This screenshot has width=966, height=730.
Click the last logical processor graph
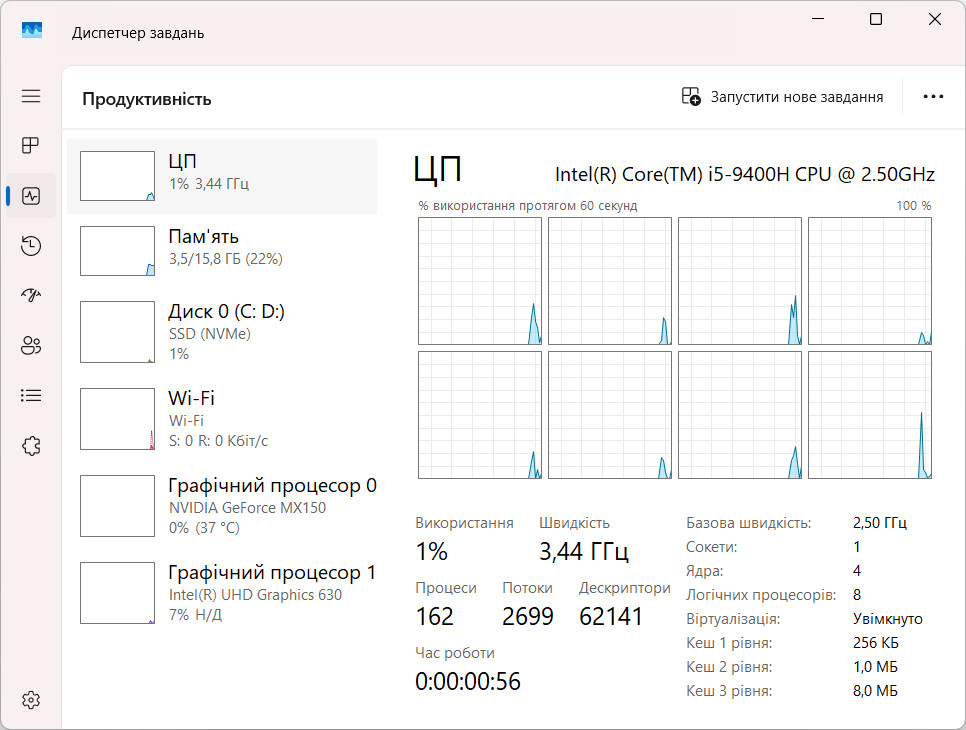pyautogui.click(x=870, y=415)
